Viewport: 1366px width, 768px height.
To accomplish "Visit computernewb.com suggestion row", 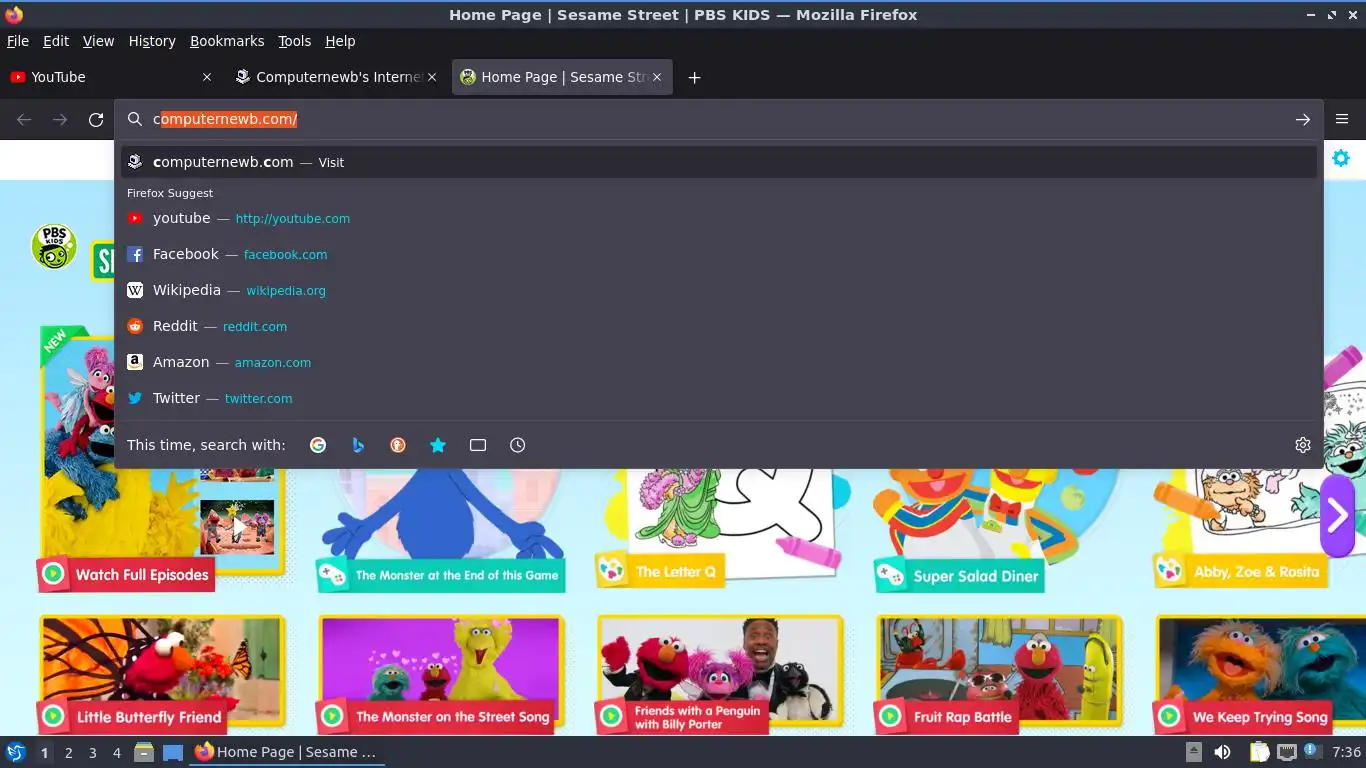I will tap(719, 162).
